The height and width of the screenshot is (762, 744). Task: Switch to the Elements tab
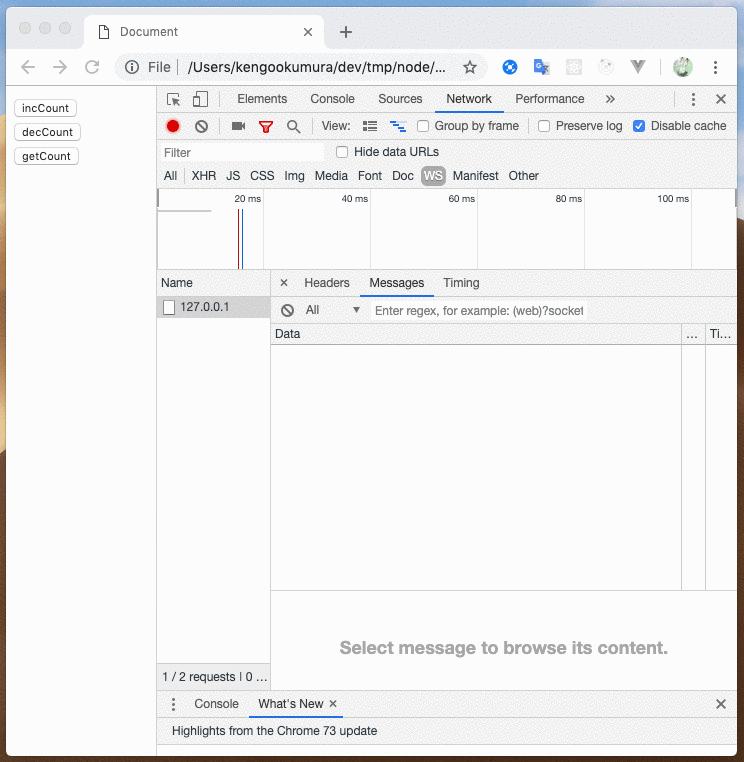(x=262, y=99)
